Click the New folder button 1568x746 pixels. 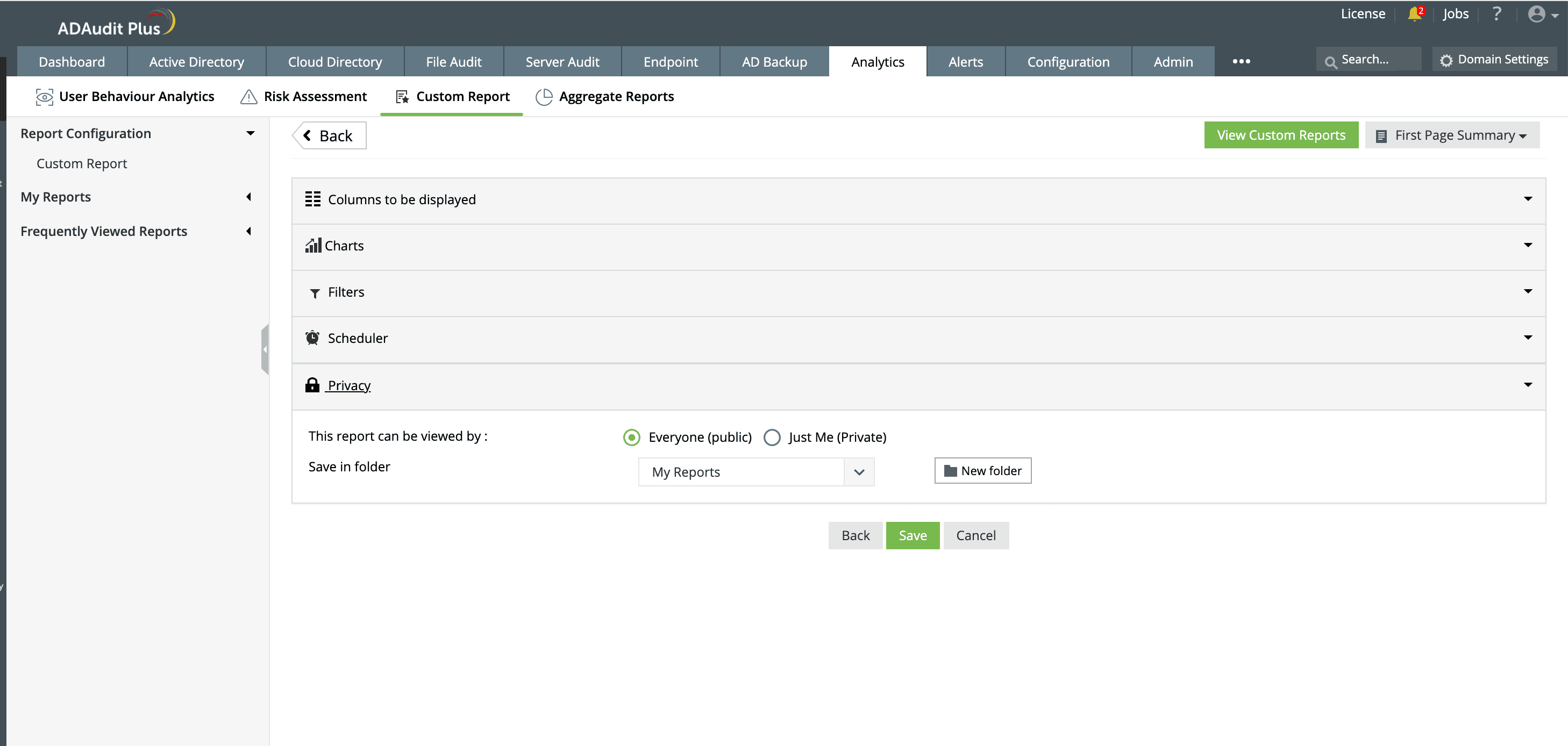pos(982,471)
